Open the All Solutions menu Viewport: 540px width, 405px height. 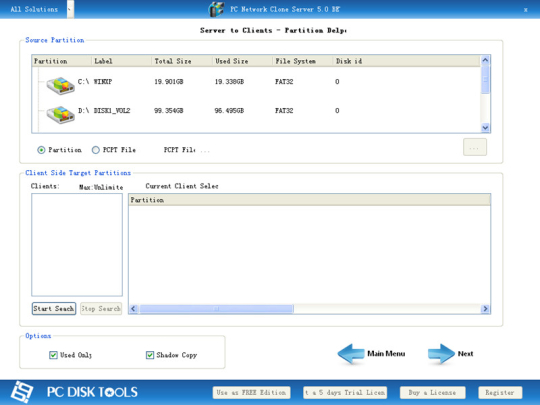point(34,9)
